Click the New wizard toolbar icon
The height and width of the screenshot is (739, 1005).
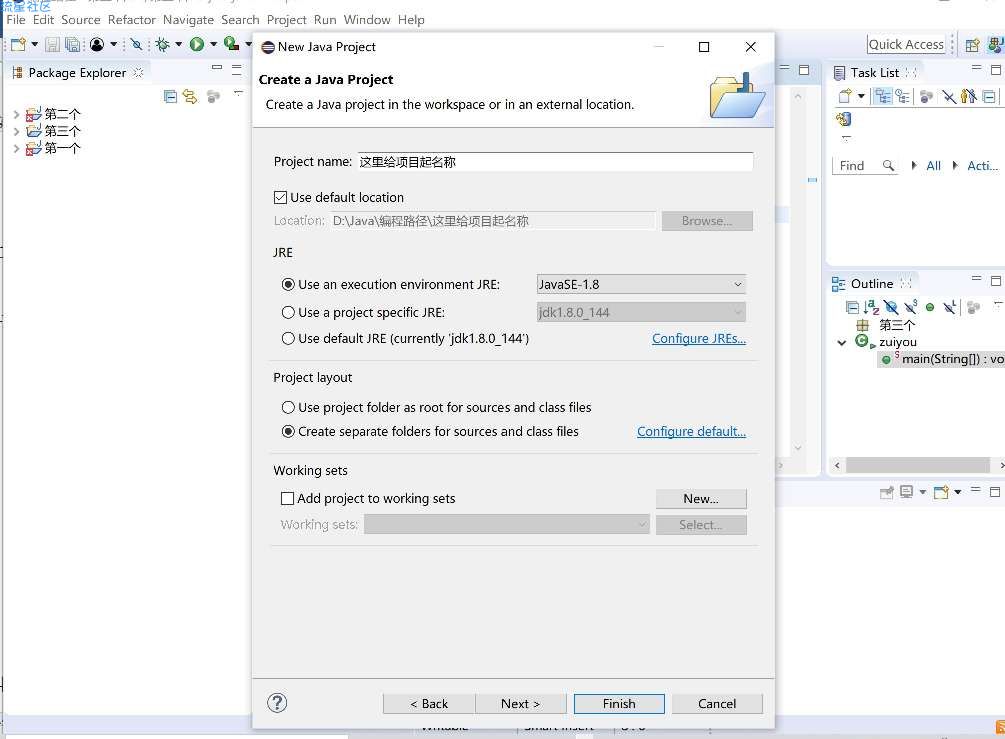click(18, 44)
